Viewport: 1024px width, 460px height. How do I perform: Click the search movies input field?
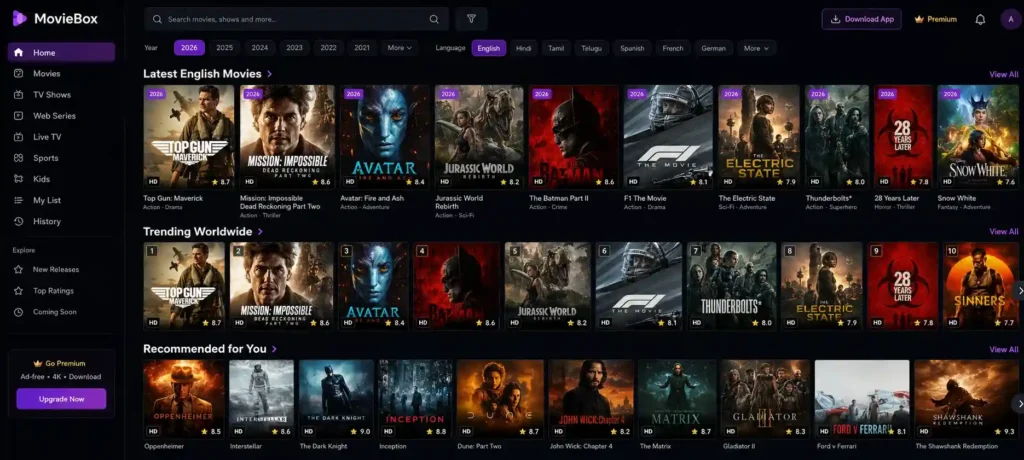click(296, 19)
